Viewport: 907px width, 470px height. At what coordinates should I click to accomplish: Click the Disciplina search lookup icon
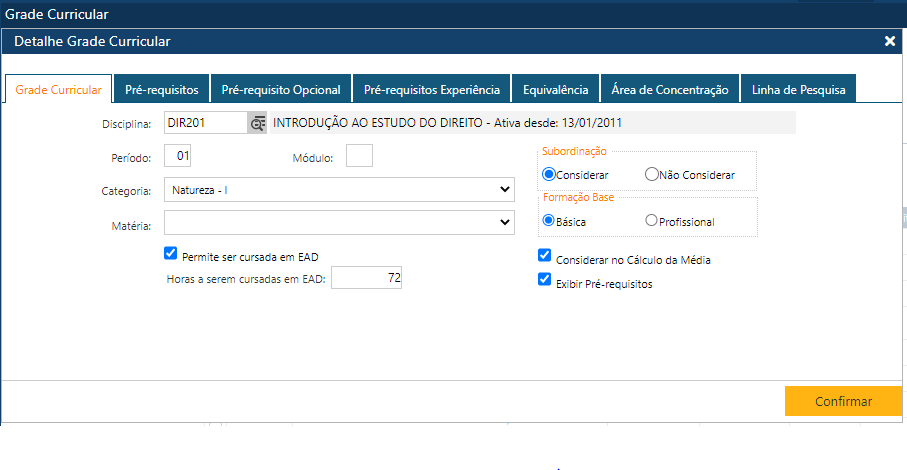[258, 123]
